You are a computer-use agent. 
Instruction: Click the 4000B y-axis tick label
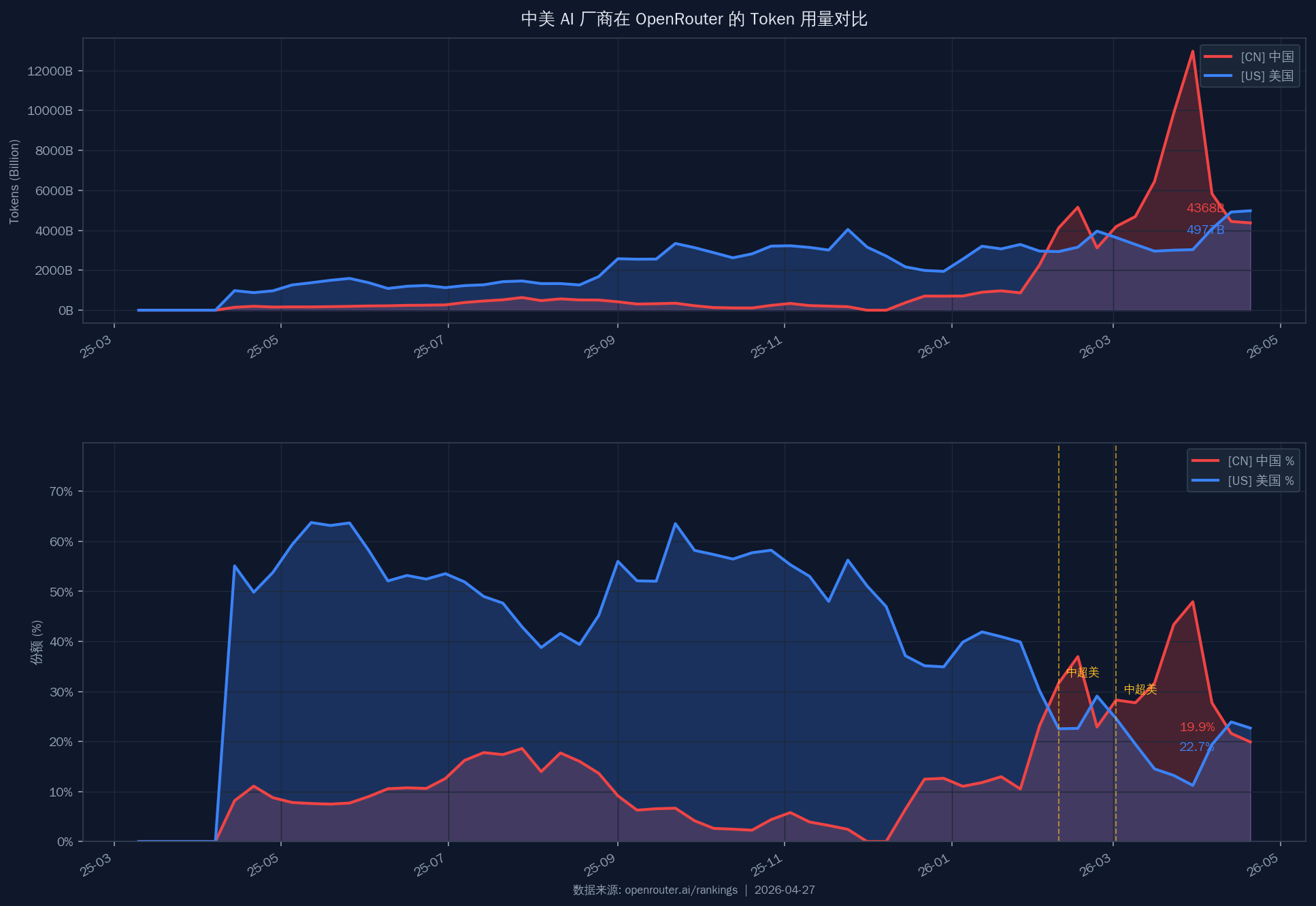(53, 231)
